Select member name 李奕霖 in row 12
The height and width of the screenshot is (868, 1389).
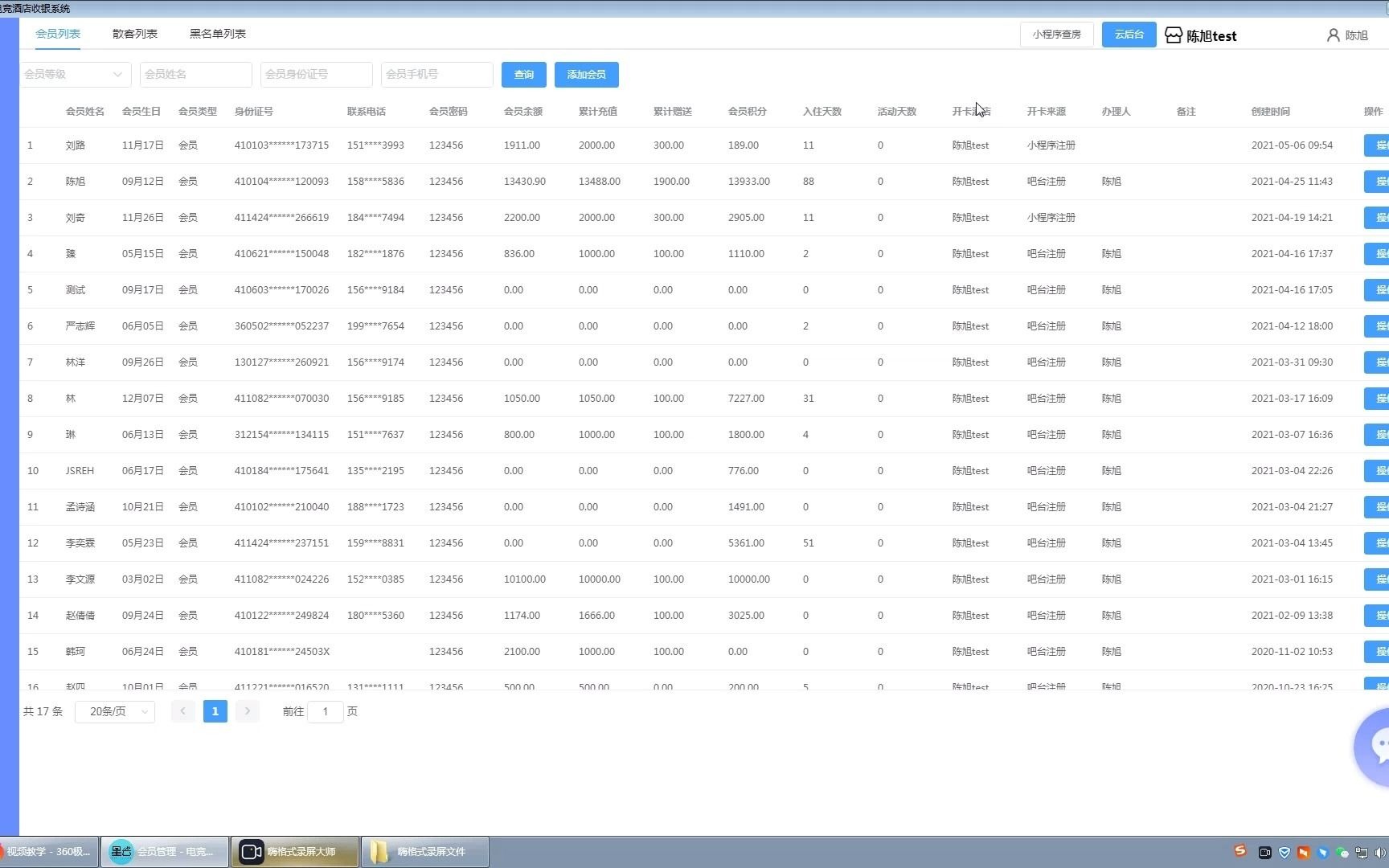click(x=80, y=543)
